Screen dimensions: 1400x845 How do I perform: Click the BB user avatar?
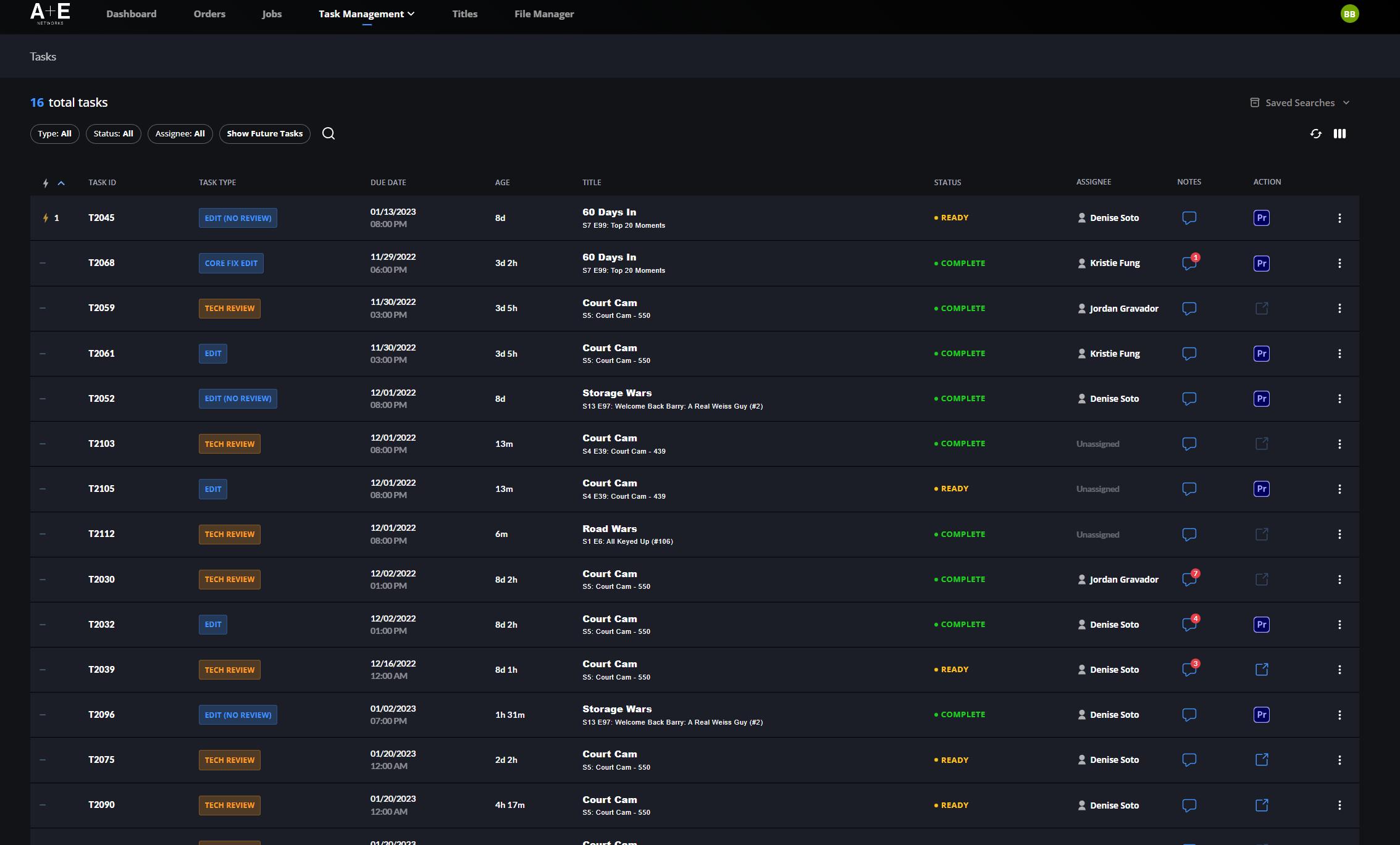[x=1349, y=14]
